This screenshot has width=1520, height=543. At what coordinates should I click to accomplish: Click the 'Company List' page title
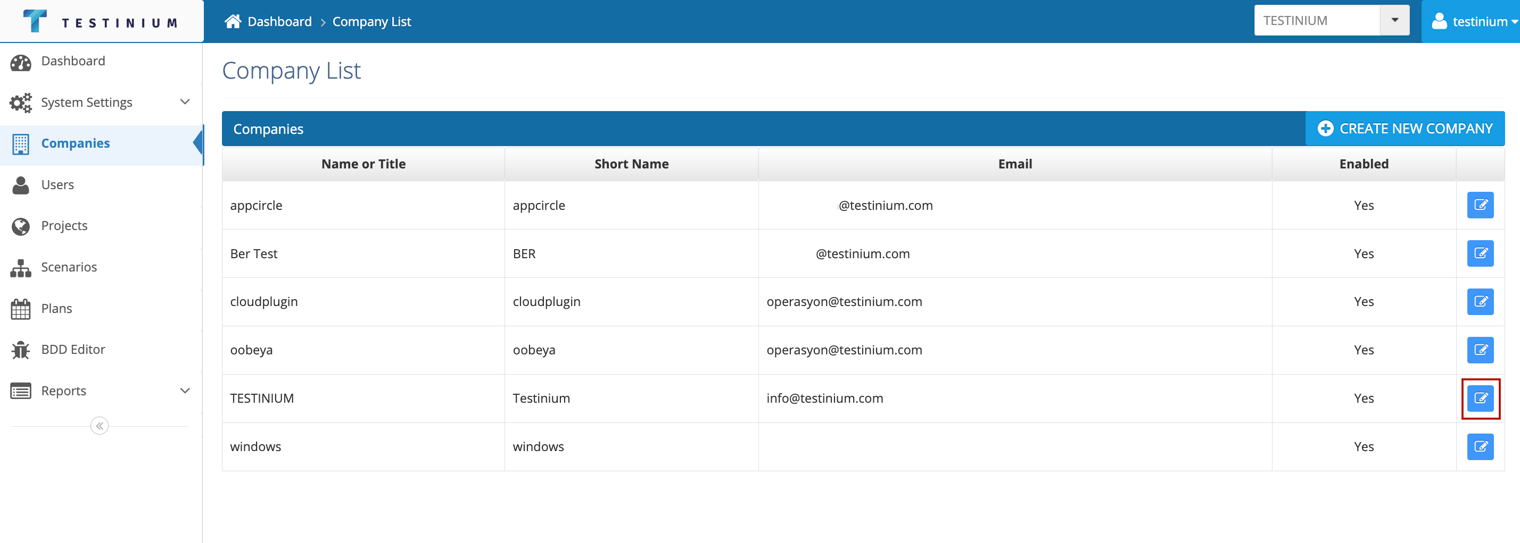point(291,70)
